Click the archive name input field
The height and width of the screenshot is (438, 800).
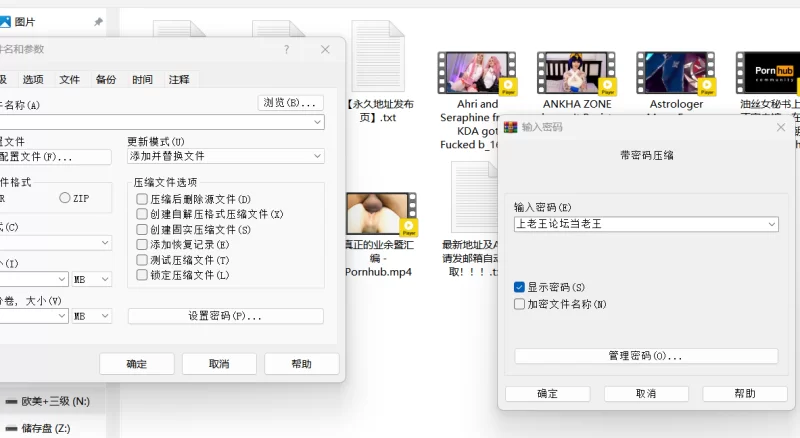pos(162,122)
